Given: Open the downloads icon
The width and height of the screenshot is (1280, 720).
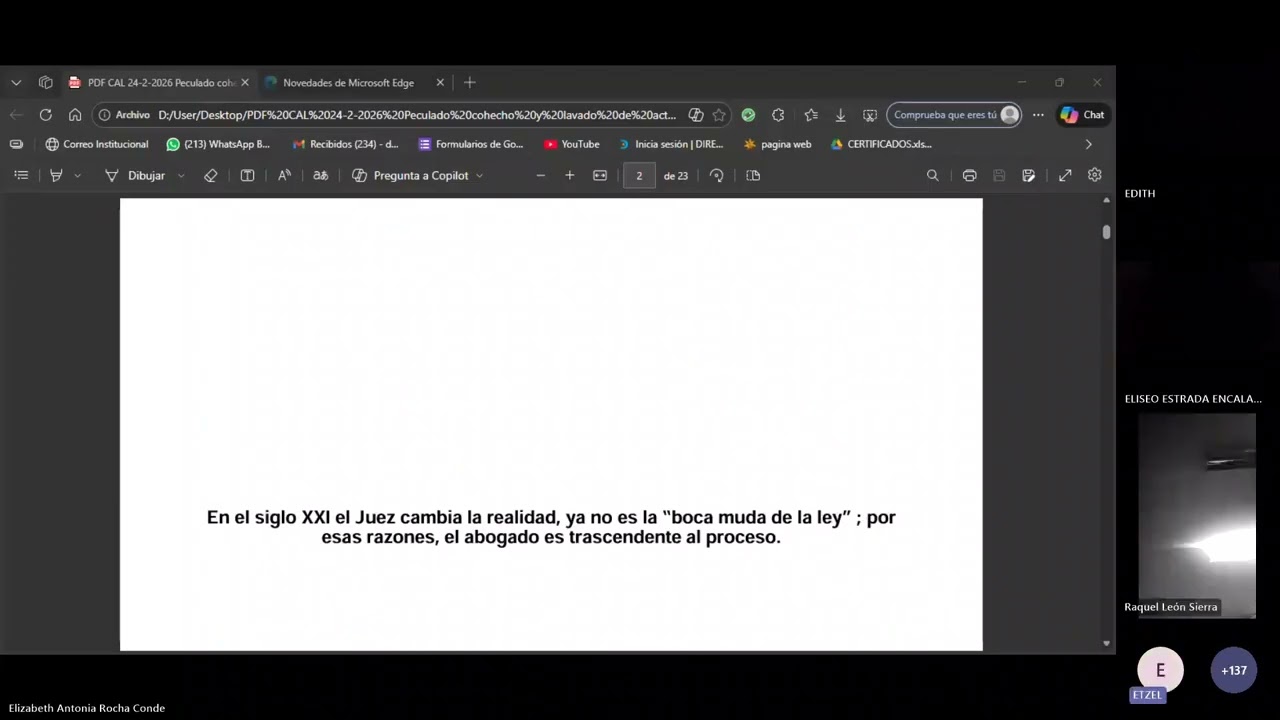Looking at the screenshot, I should pos(840,115).
